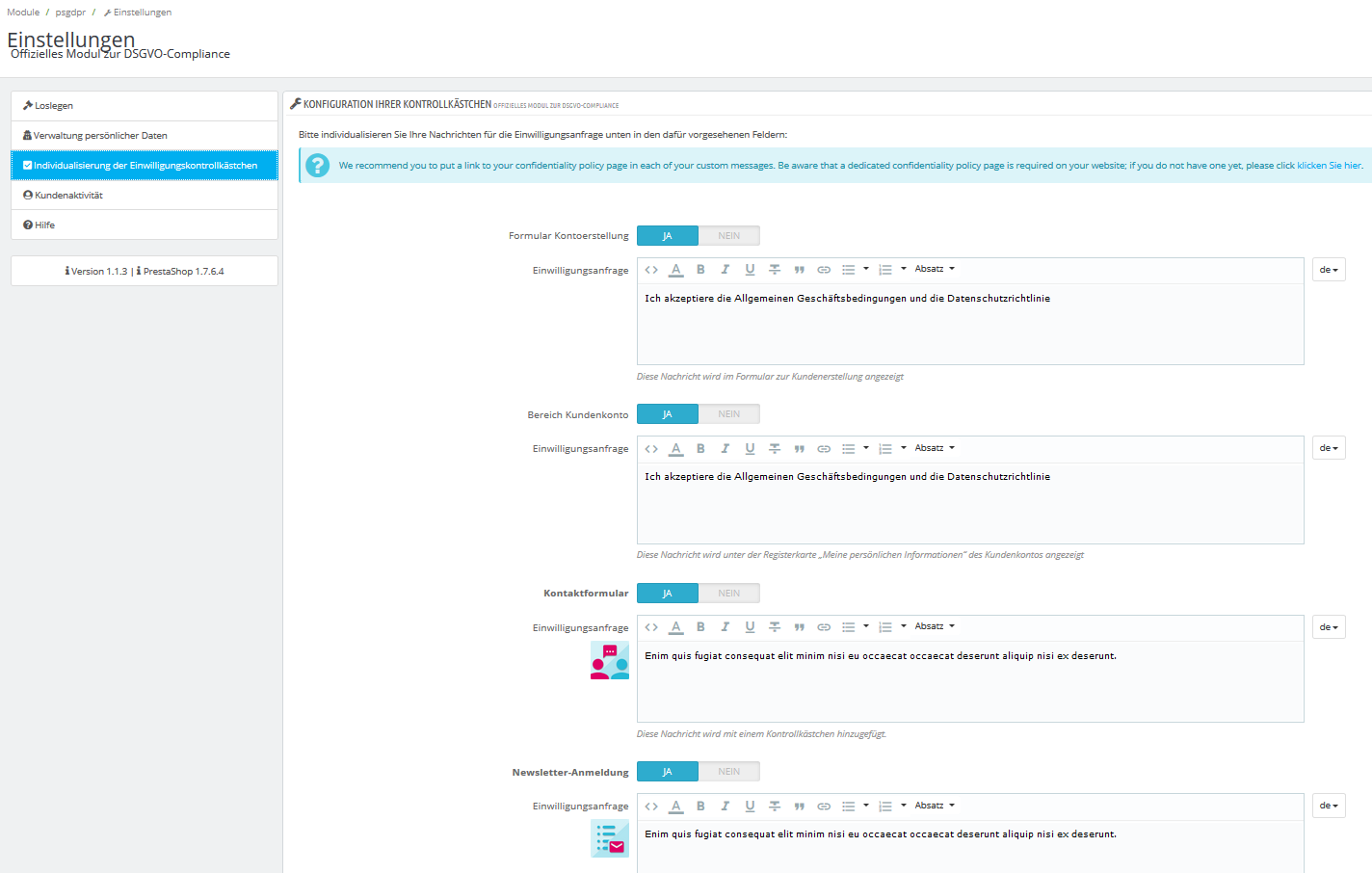1372x873 pixels.
Task: Navigate to Module breadcrumb
Action: tap(23, 13)
